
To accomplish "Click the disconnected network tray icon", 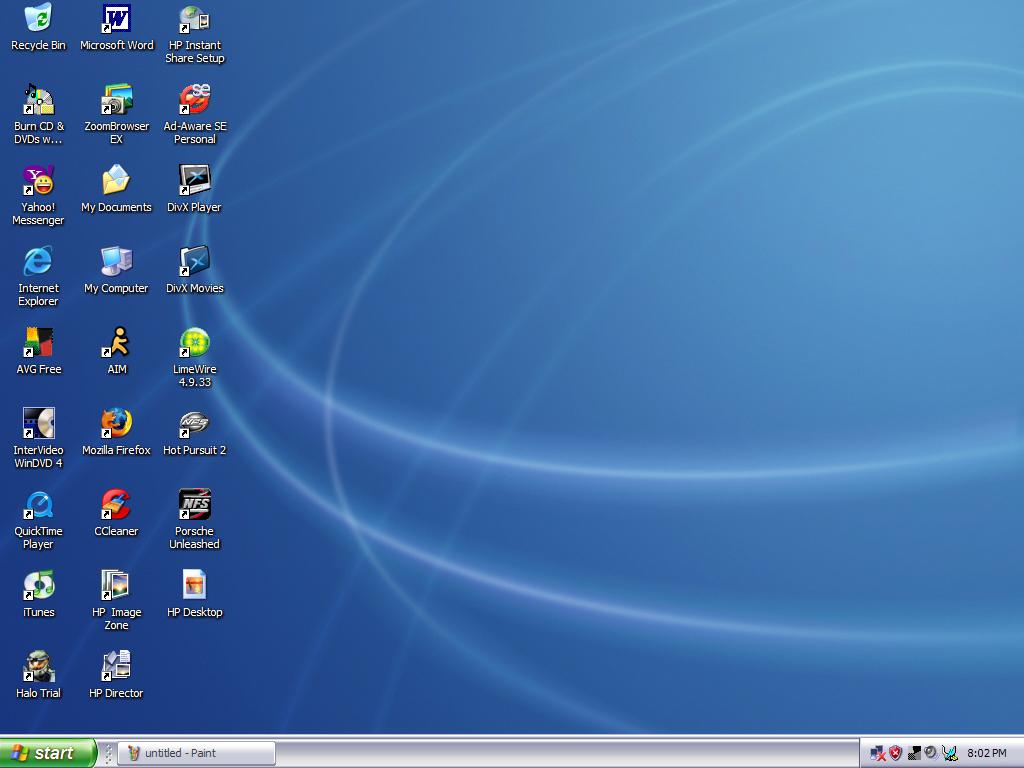I will click(x=878, y=754).
